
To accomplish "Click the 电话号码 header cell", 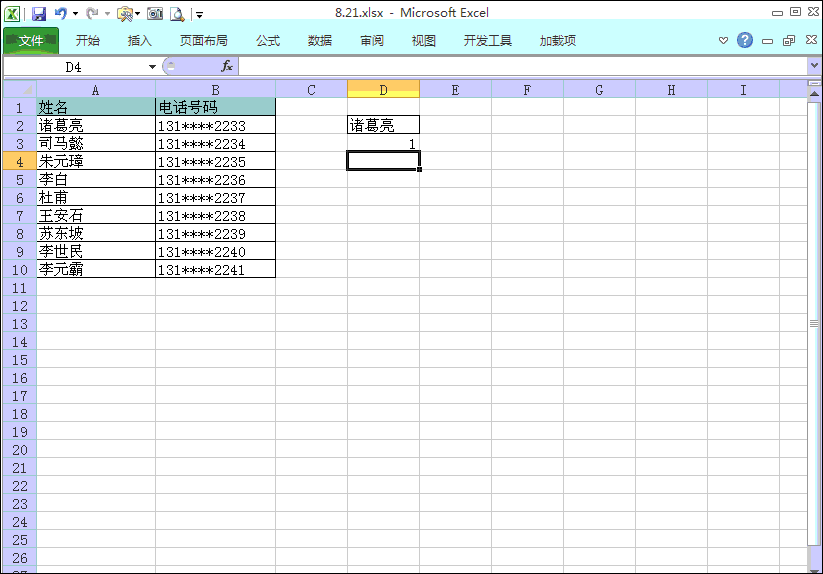I will [215, 107].
